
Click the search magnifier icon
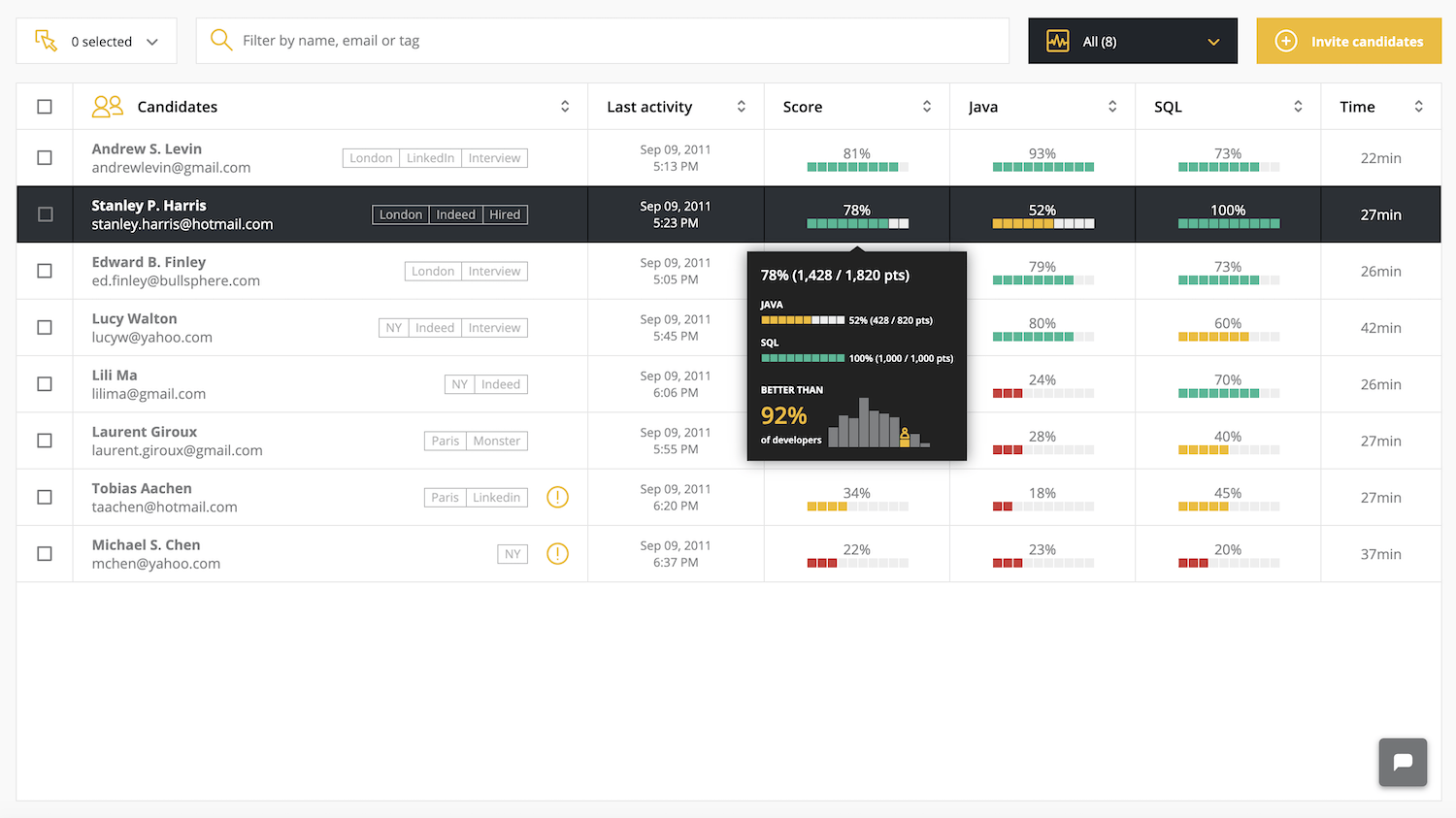221,41
